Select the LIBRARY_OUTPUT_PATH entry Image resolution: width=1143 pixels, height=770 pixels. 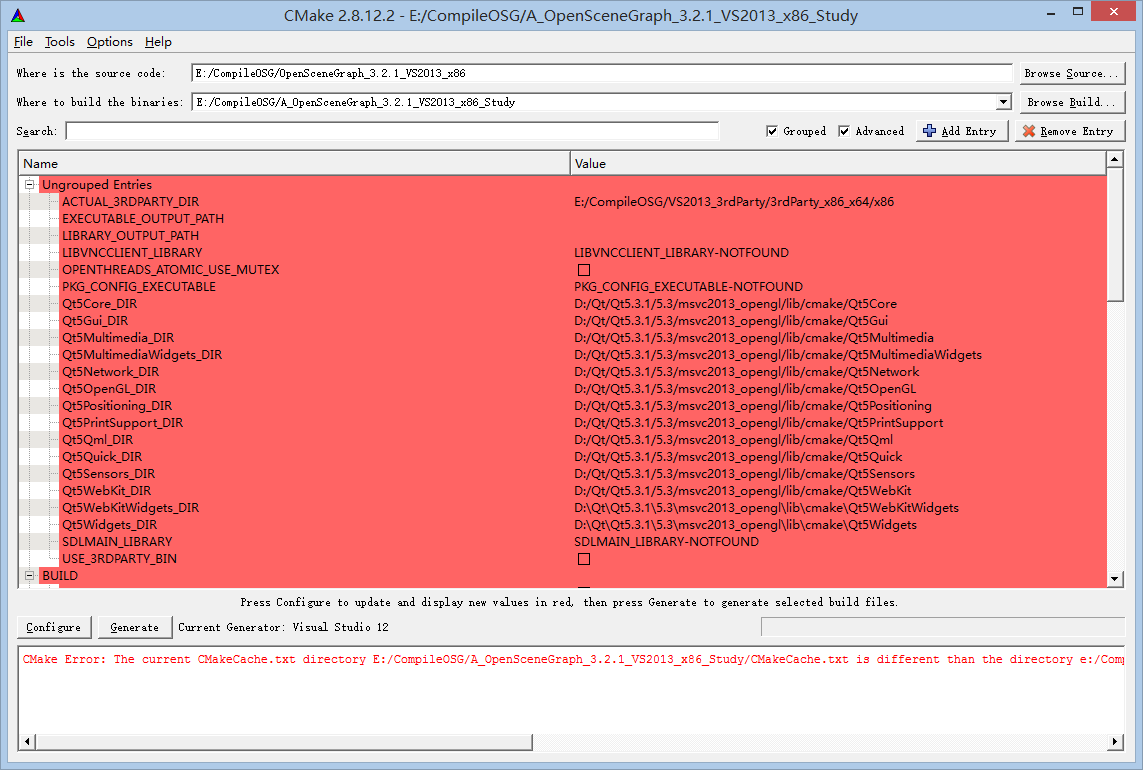pyautogui.click(x=130, y=236)
